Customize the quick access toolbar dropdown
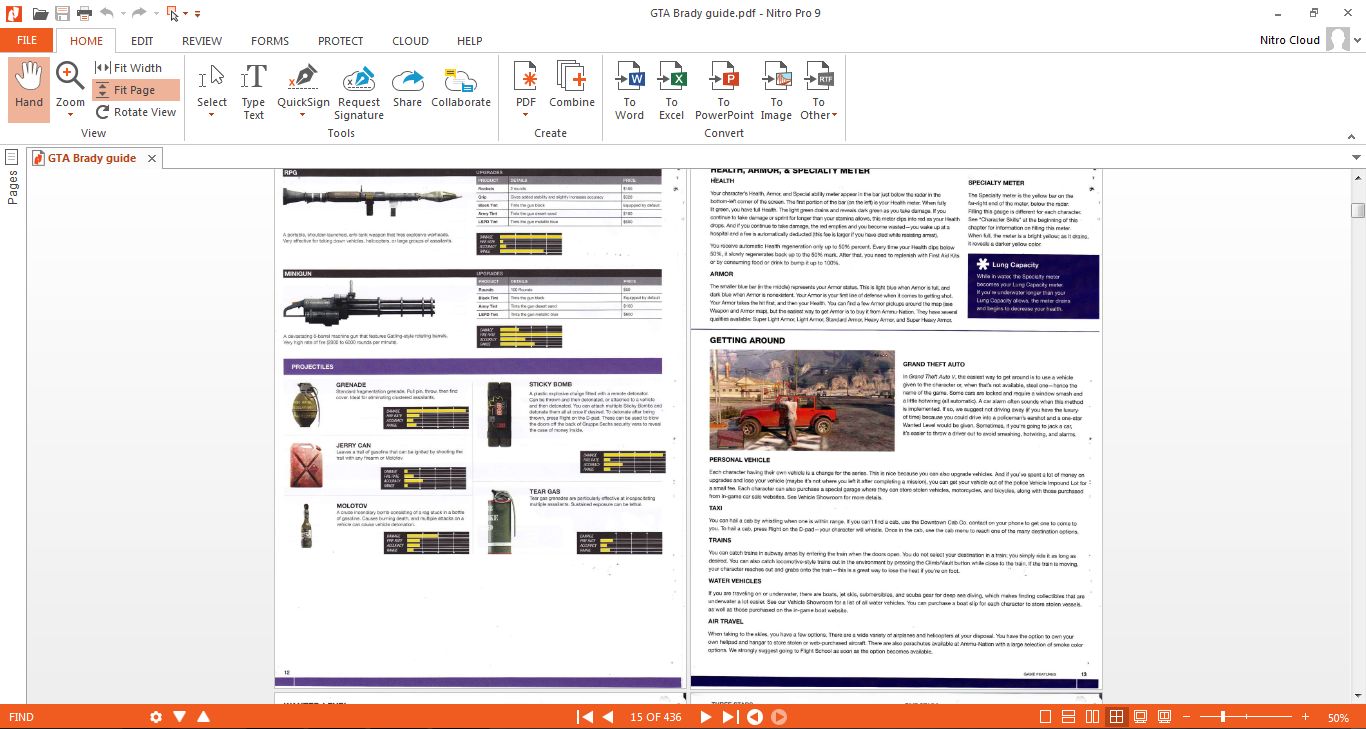 click(197, 14)
